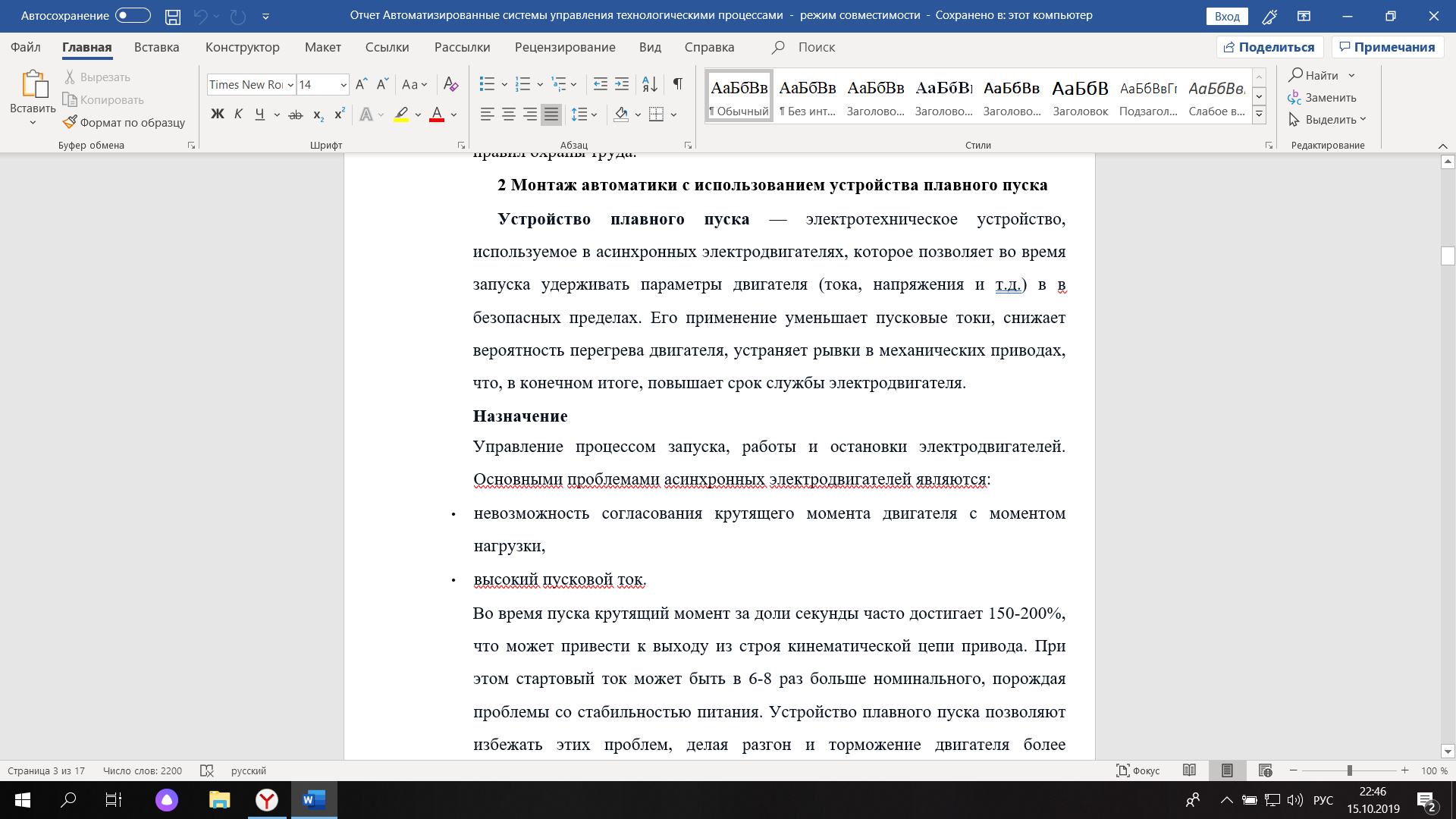The image size is (1456, 819).
Task: Increase paragraph indent
Action: [622, 84]
